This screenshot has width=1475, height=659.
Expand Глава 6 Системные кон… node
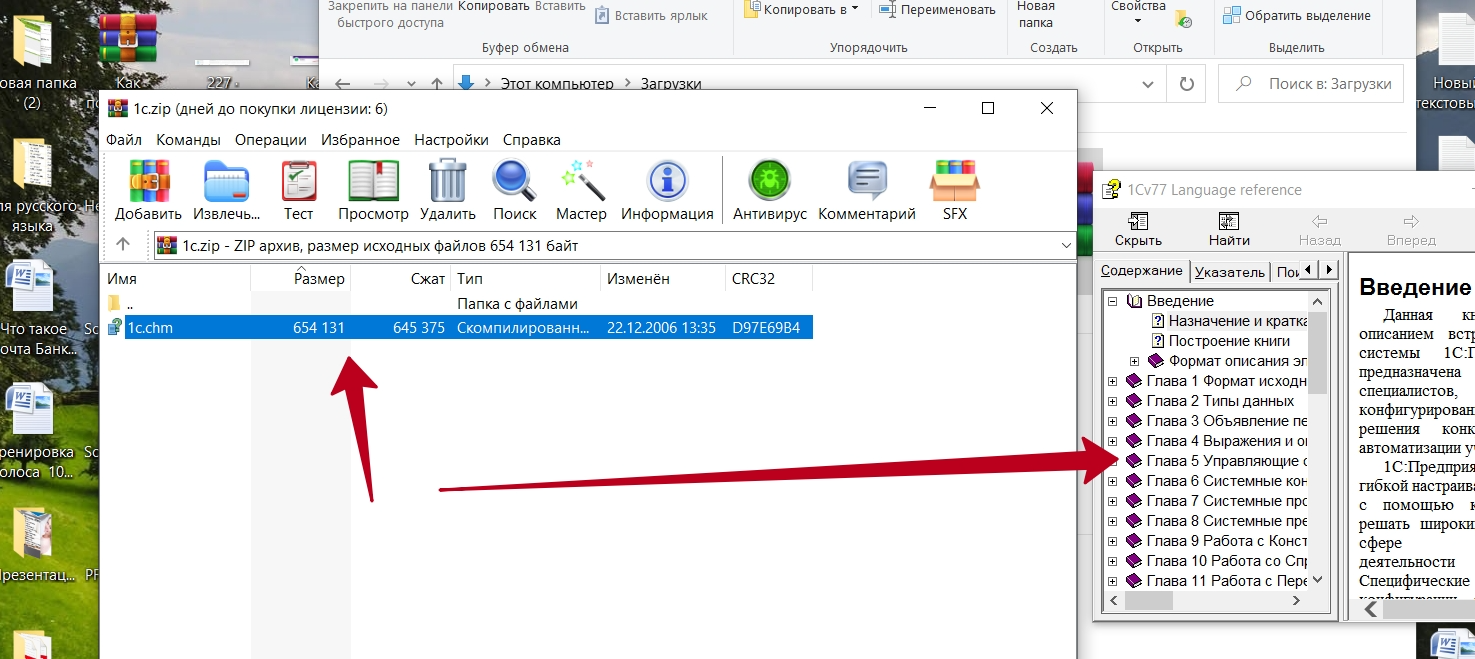coord(1112,481)
